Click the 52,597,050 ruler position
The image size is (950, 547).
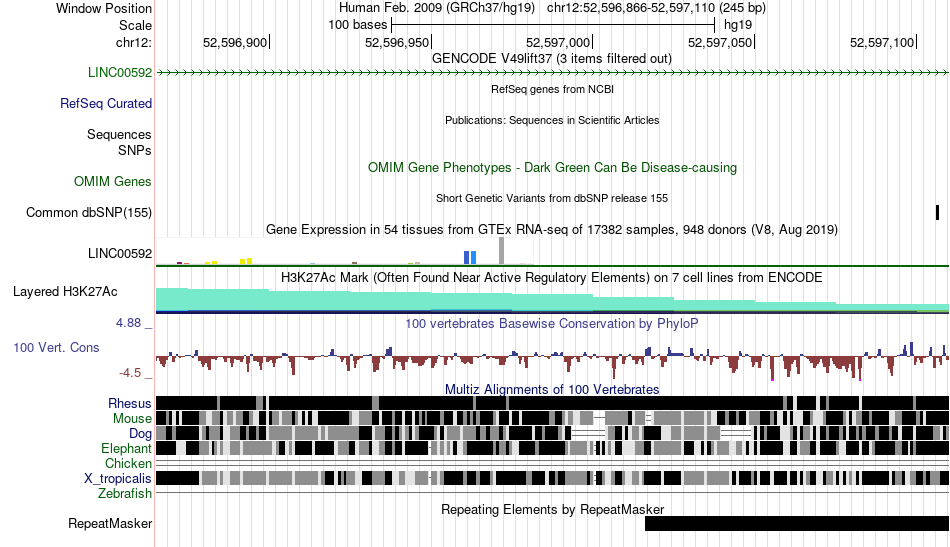[x=720, y=43]
